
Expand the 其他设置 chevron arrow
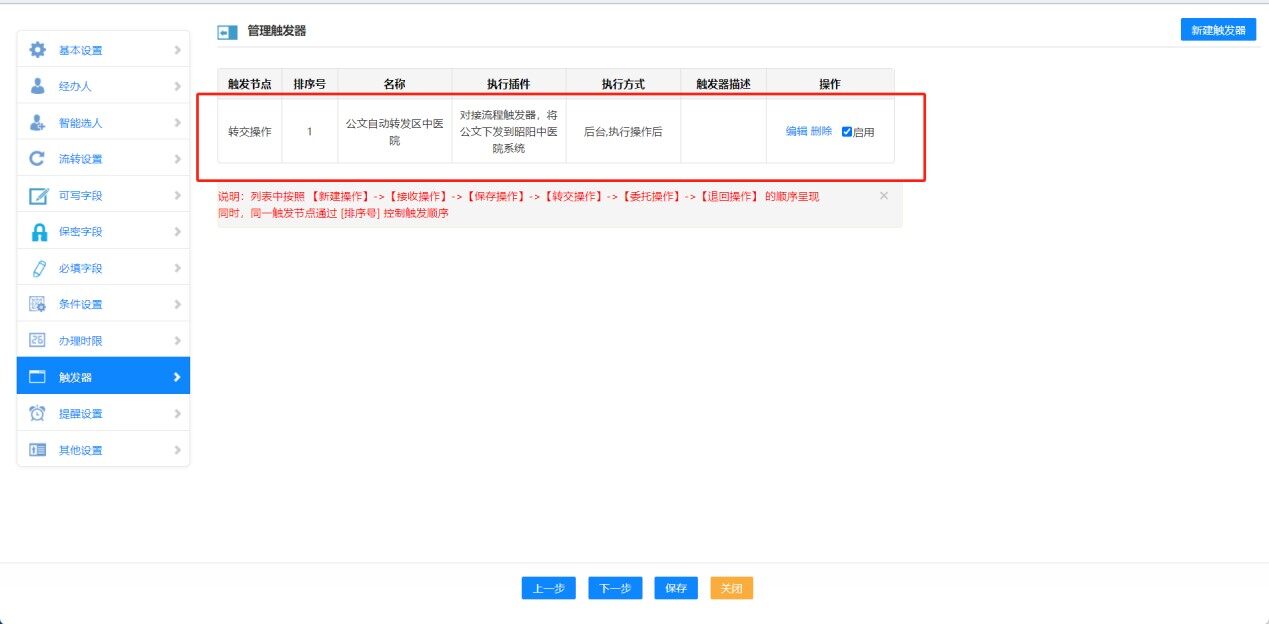coord(177,450)
